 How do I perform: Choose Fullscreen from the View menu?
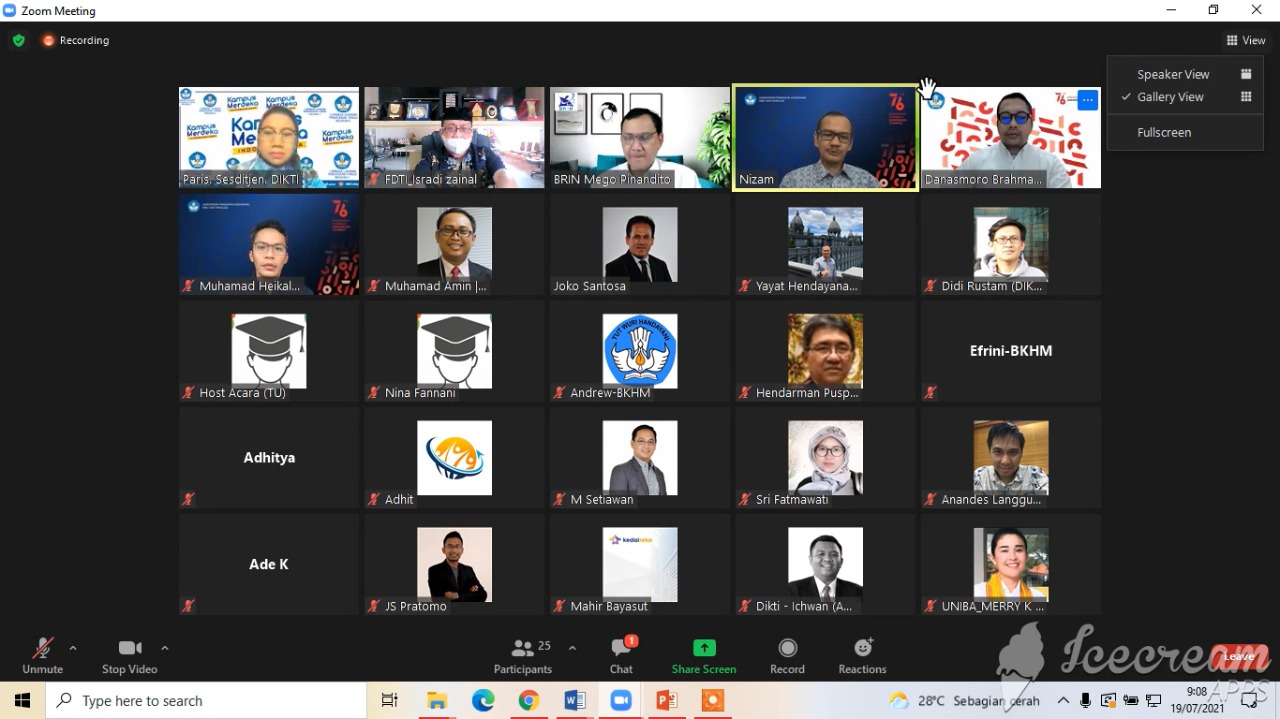click(1164, 132)
